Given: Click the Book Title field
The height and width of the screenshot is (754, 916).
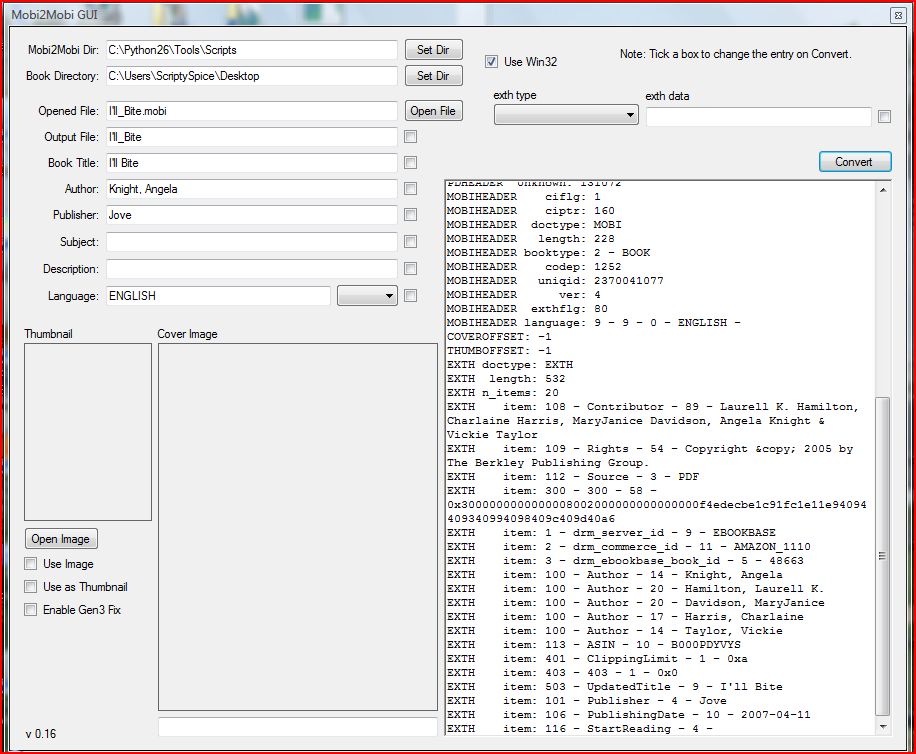Looking at the screenshot, I should [252, 163].
